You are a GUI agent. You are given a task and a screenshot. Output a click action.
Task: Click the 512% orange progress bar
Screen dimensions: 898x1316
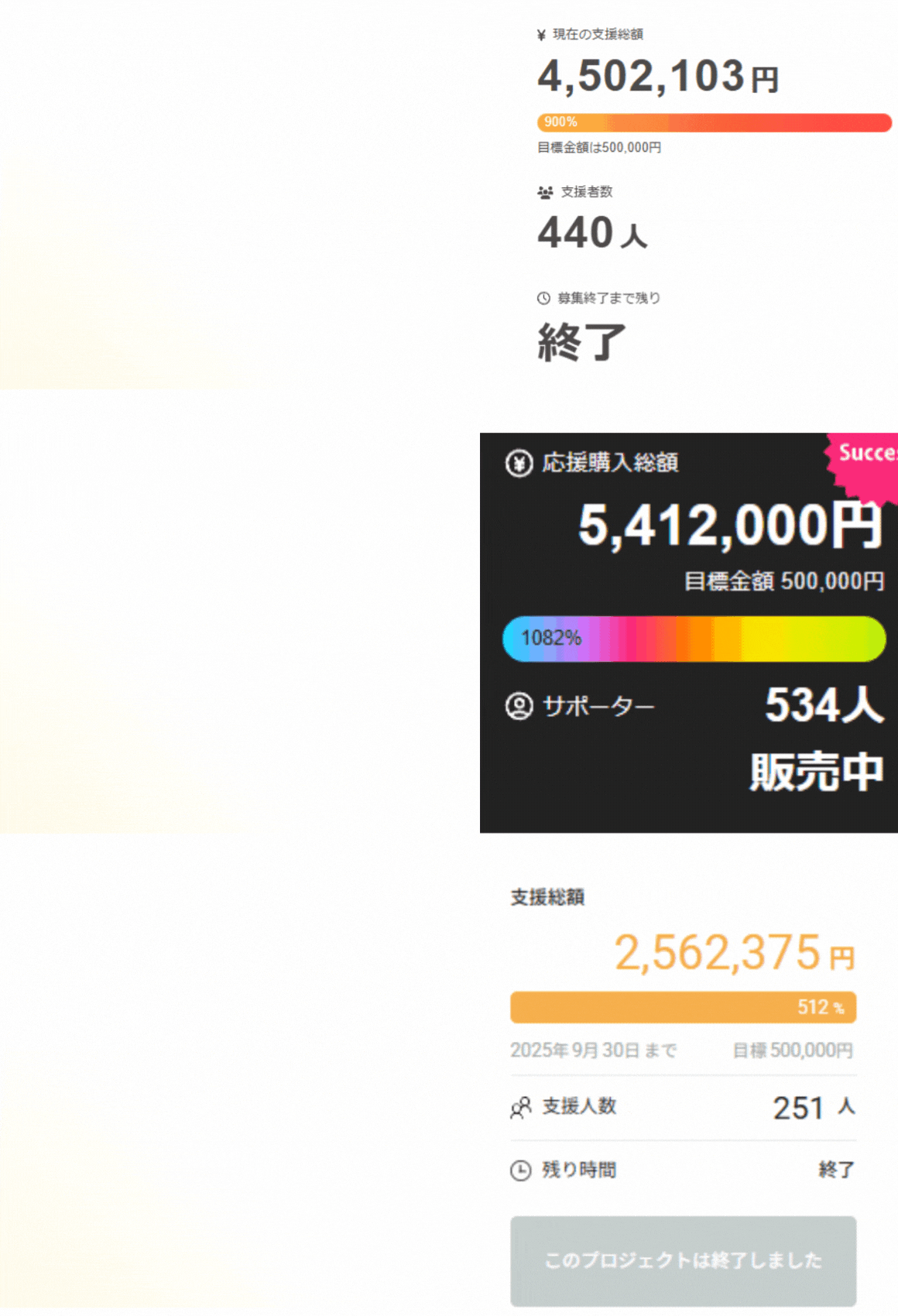(x=683, y=1007)
